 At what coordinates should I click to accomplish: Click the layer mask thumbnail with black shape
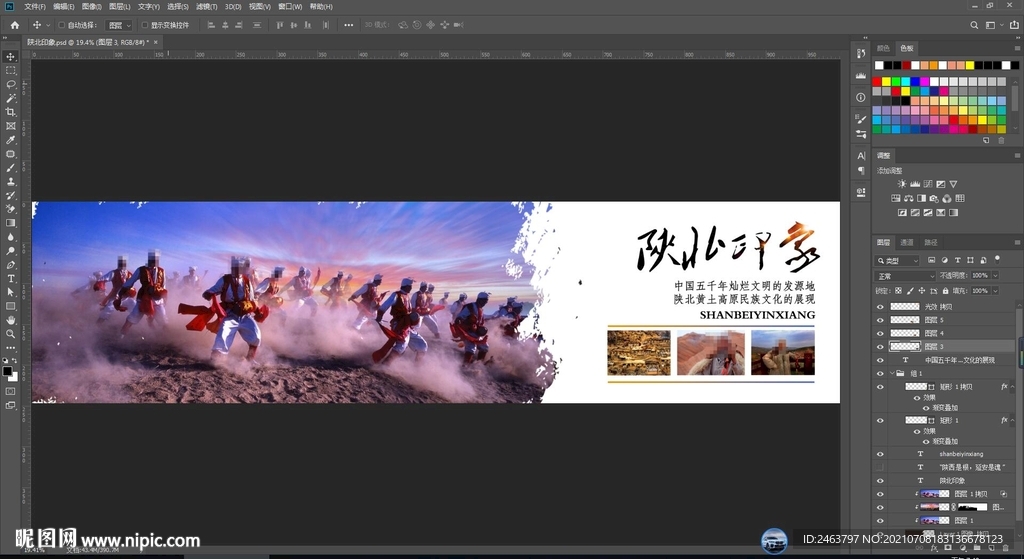(972, 507)
